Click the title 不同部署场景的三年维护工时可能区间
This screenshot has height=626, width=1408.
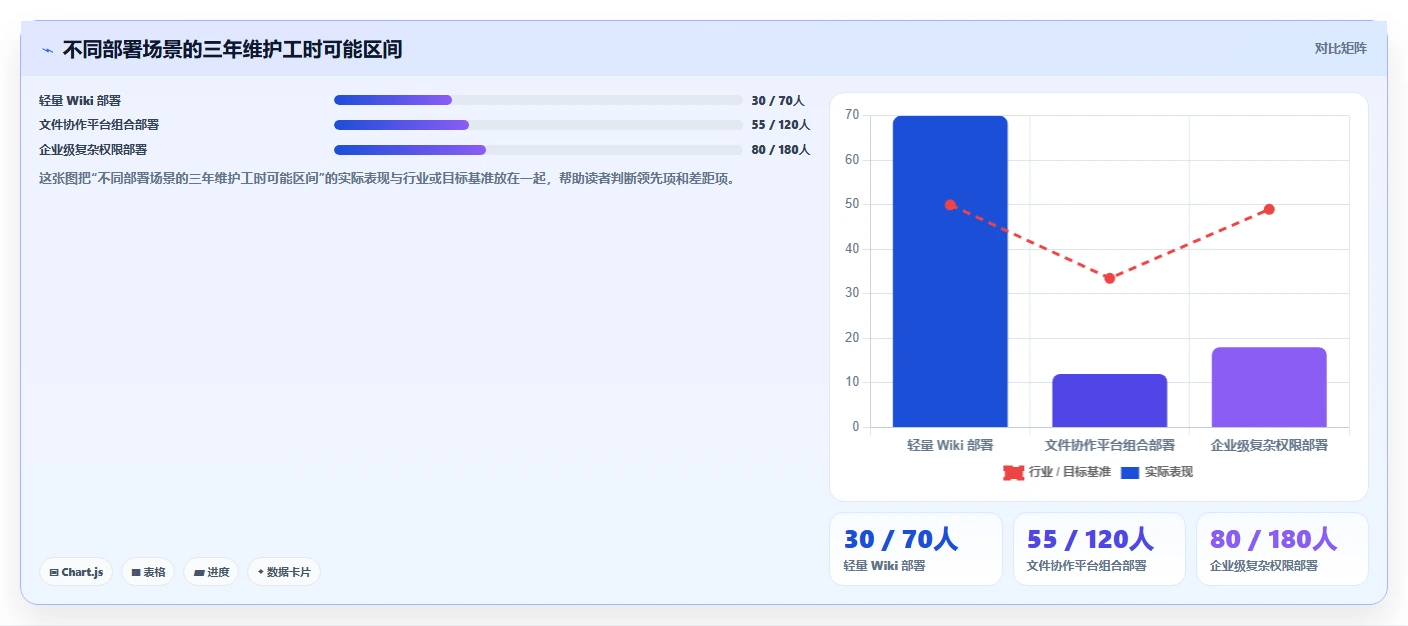232,49
